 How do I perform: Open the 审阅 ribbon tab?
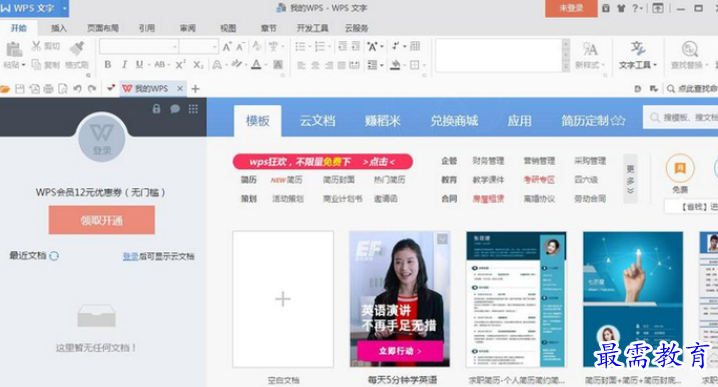[x=188, y=28]
